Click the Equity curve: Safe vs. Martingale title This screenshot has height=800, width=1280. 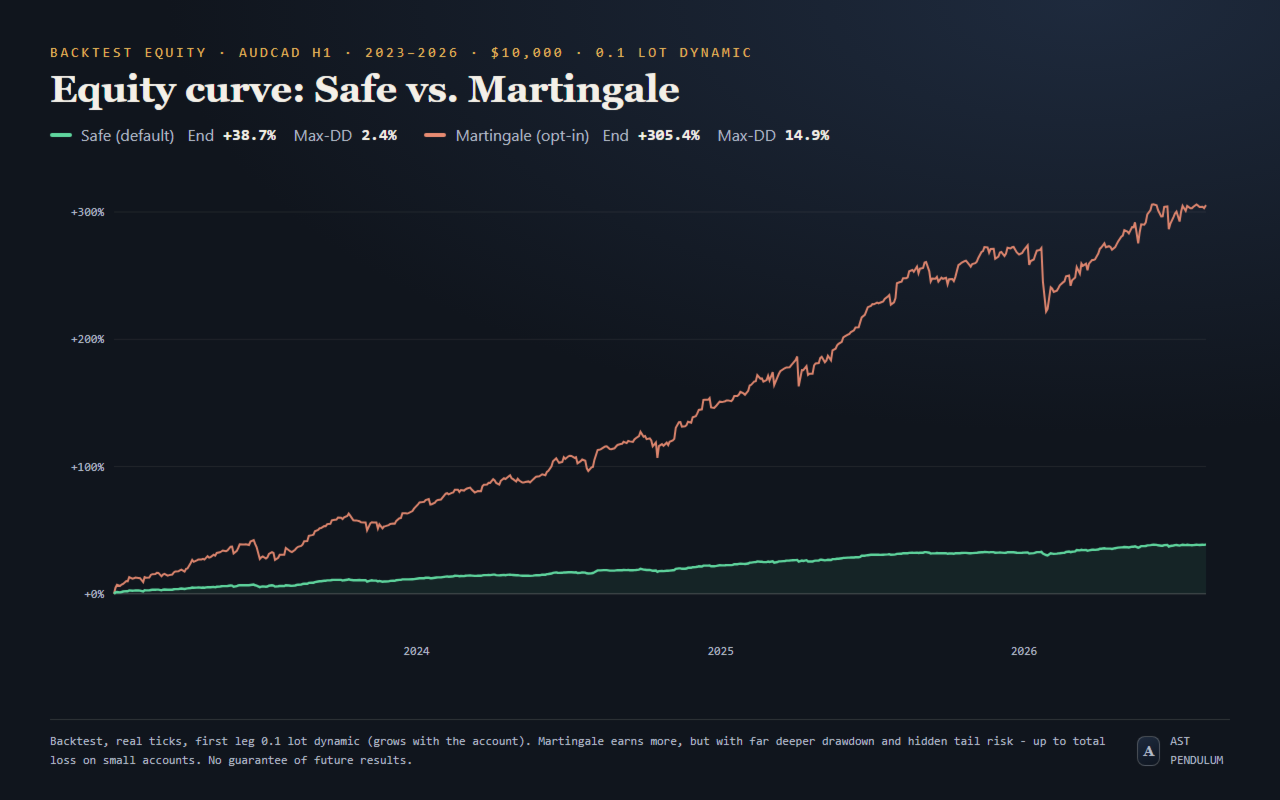pos(365,90)
